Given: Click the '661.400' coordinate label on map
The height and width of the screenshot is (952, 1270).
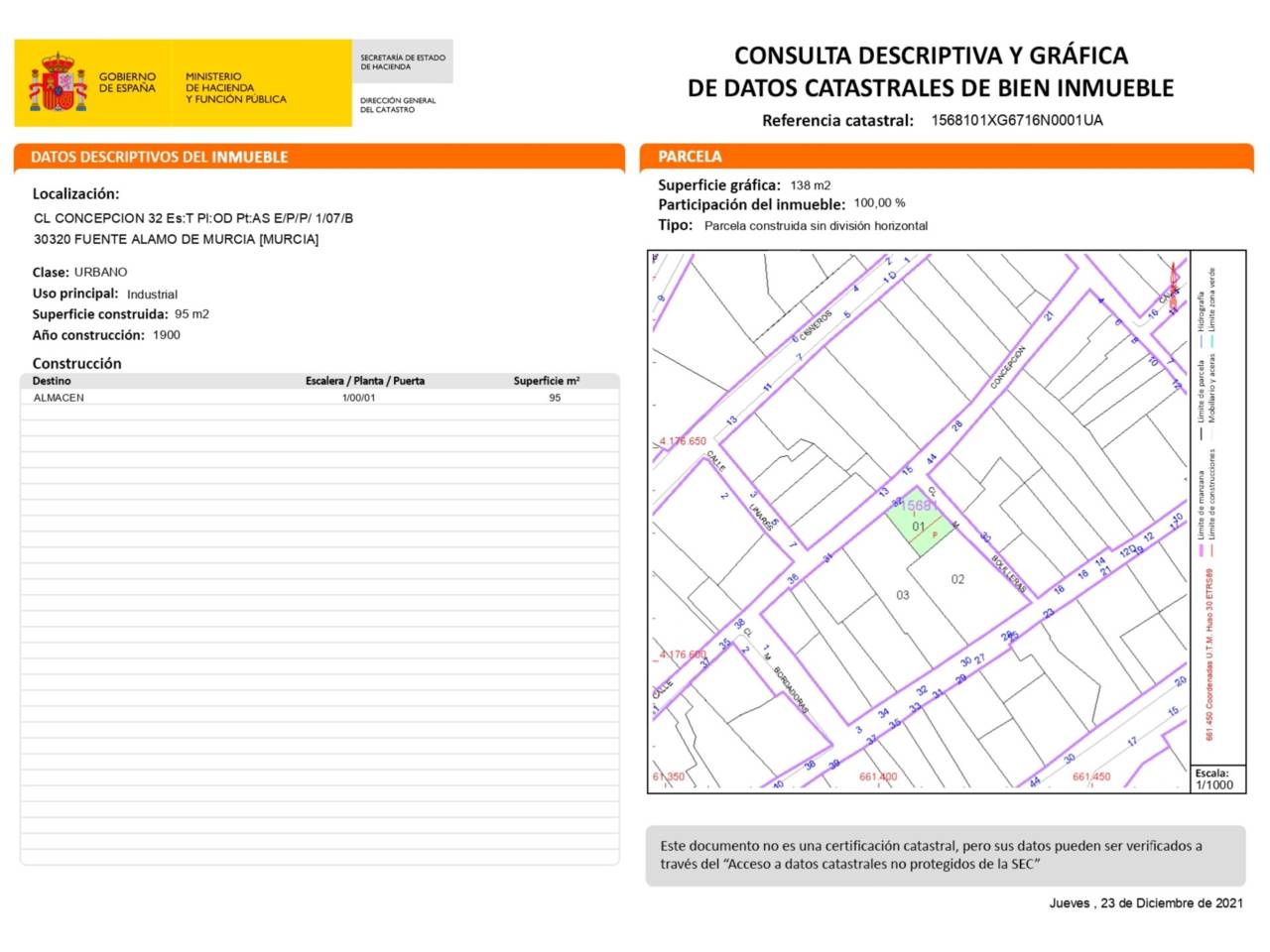Looking at the screenshot, I should tap(878, 776).
